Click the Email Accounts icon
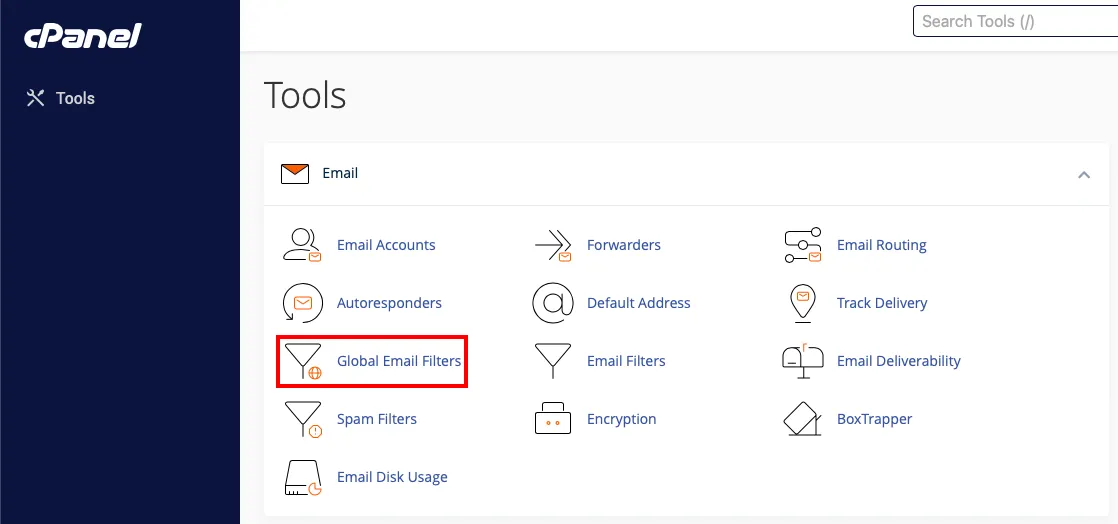Image resolution: width=1118 pixels, height=524 pixels. pos(302,245)
